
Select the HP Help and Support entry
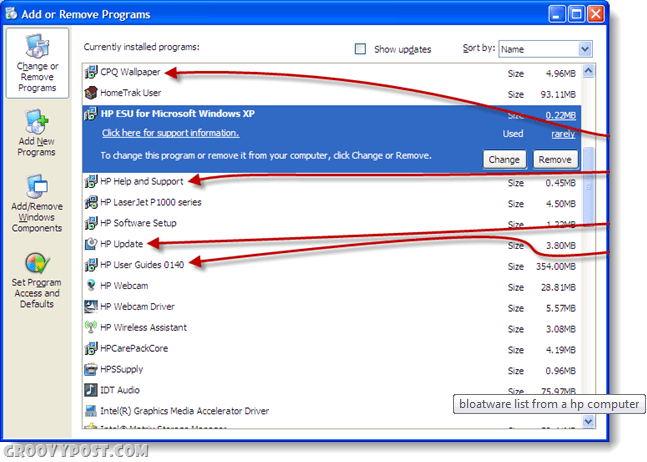coord(332,182)
